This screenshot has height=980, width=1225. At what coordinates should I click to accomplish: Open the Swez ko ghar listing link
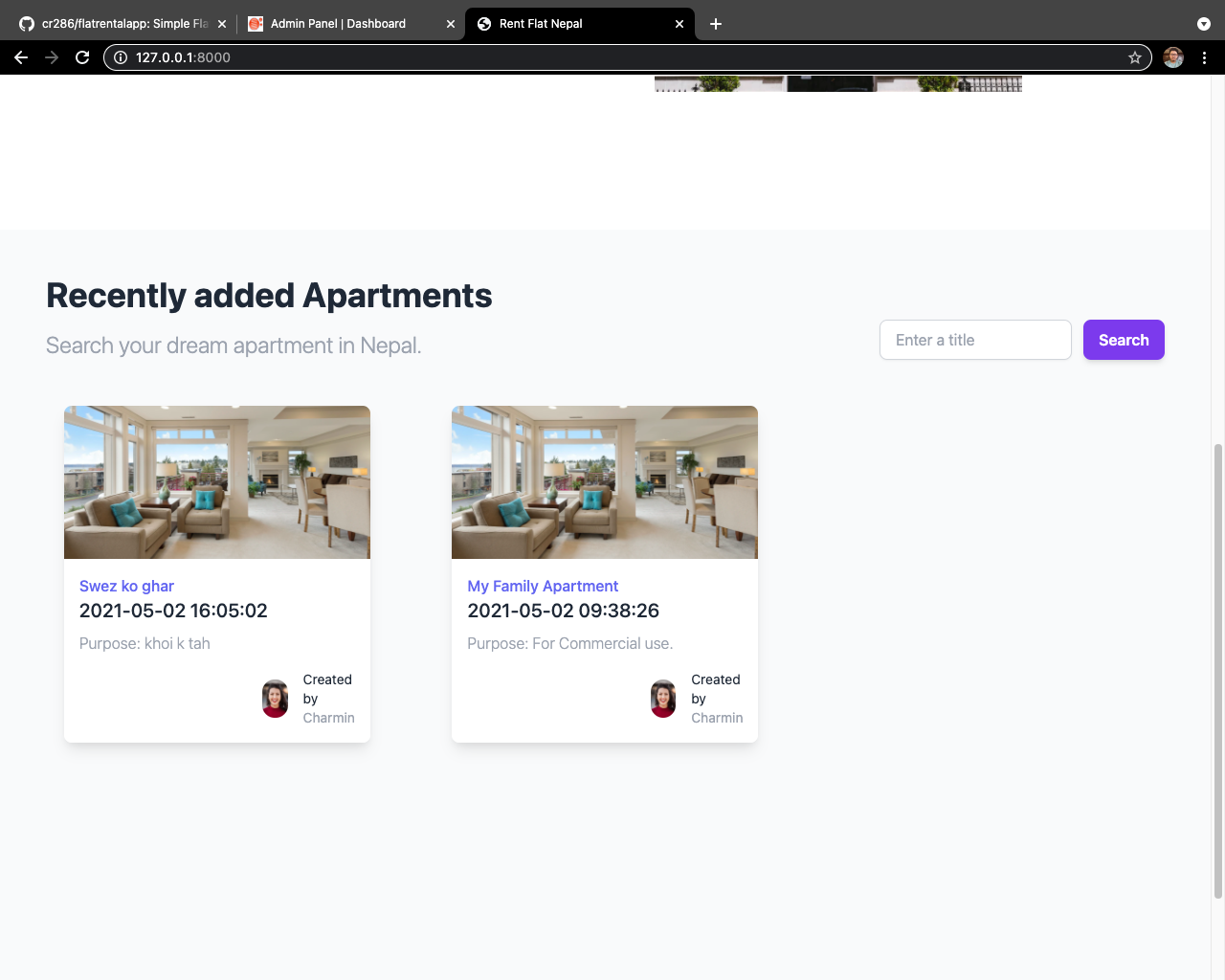(x=126, y=586)
